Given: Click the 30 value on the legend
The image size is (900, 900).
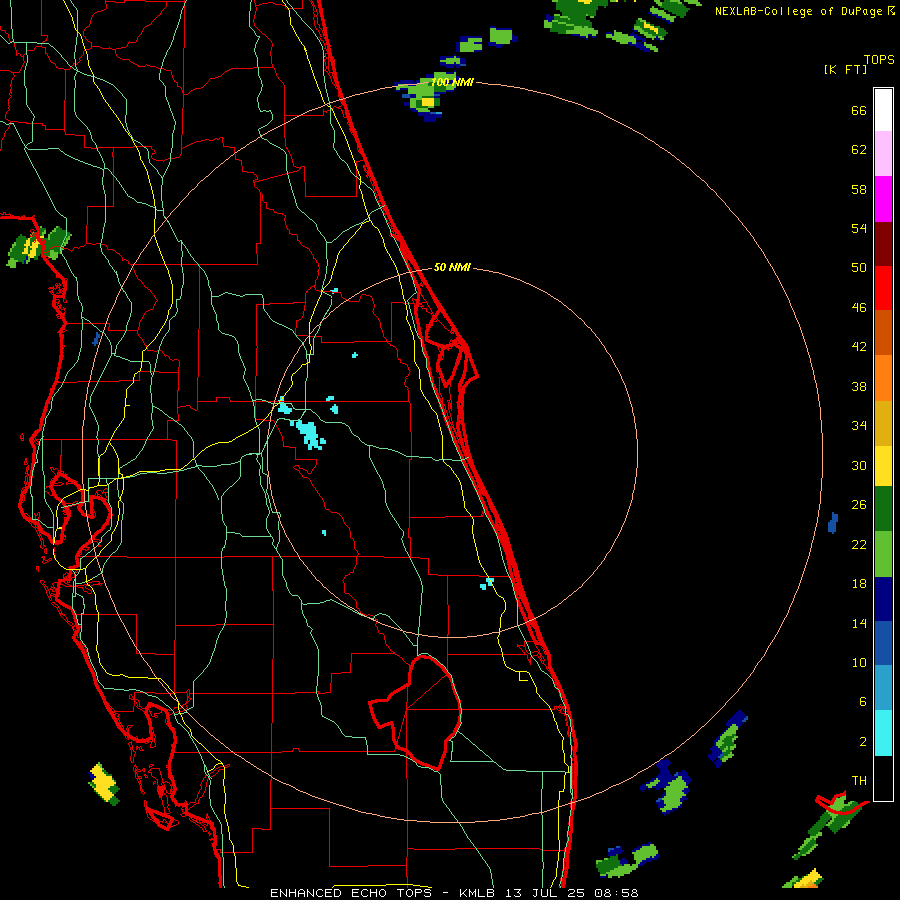Looking at the screenshot, I should (859, 465).
